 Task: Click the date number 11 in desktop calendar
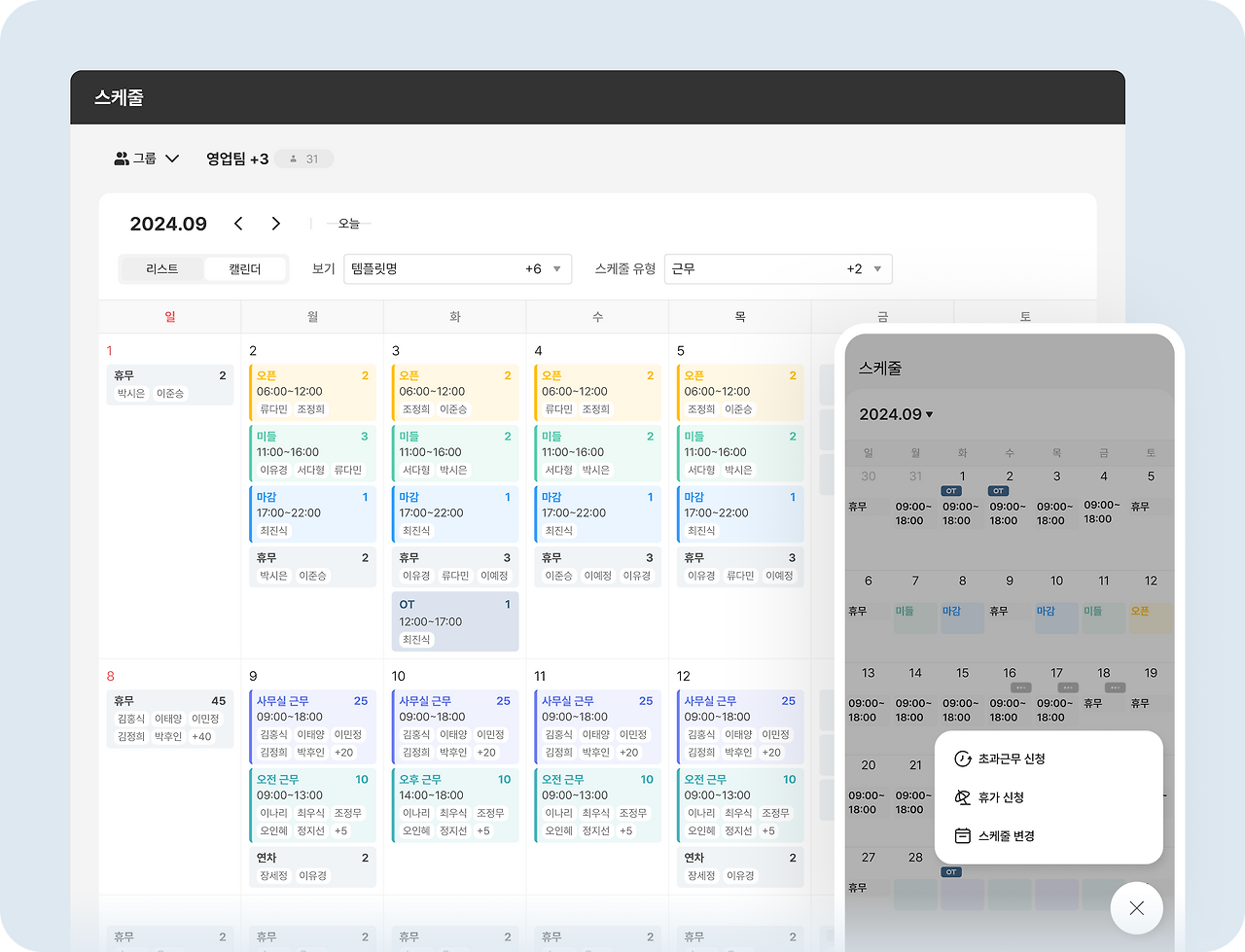(540, 676)
